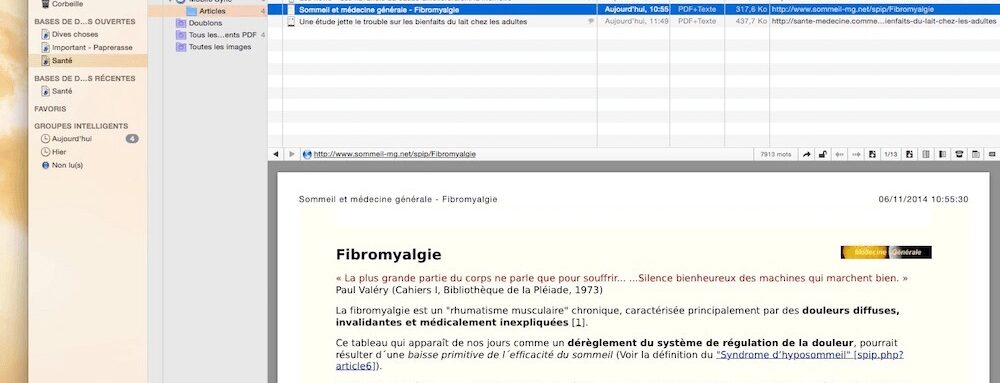Go back with the left navigation arrow

tap(276, 154)
